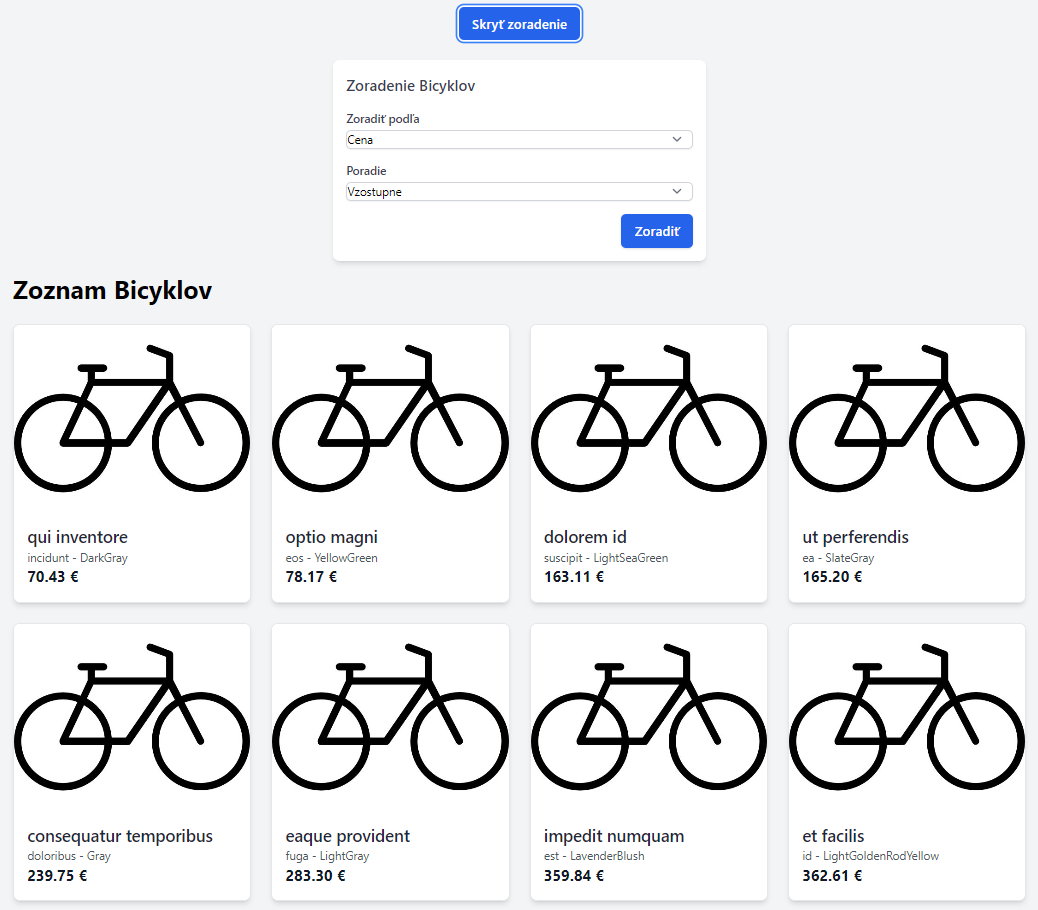The height and width of the screenshot is (910, 1038).
Task: Open the et facilis bicycle icon
Action: 907,716
